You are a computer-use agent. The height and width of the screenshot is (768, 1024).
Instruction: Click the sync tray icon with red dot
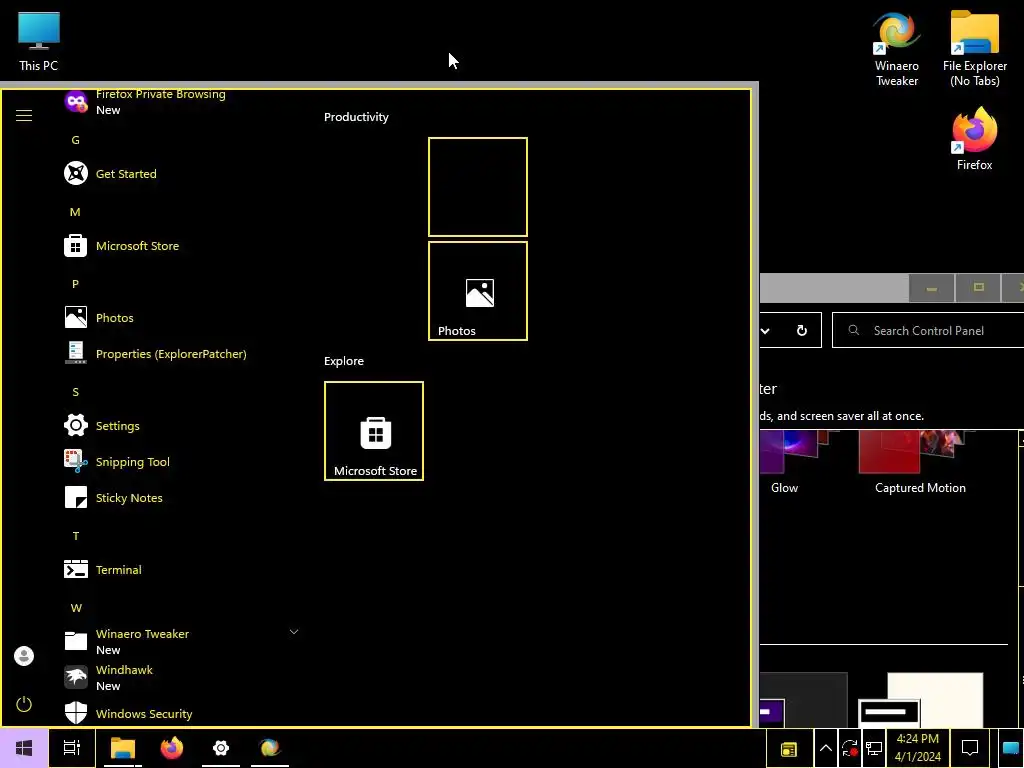(x=850, y=748)
